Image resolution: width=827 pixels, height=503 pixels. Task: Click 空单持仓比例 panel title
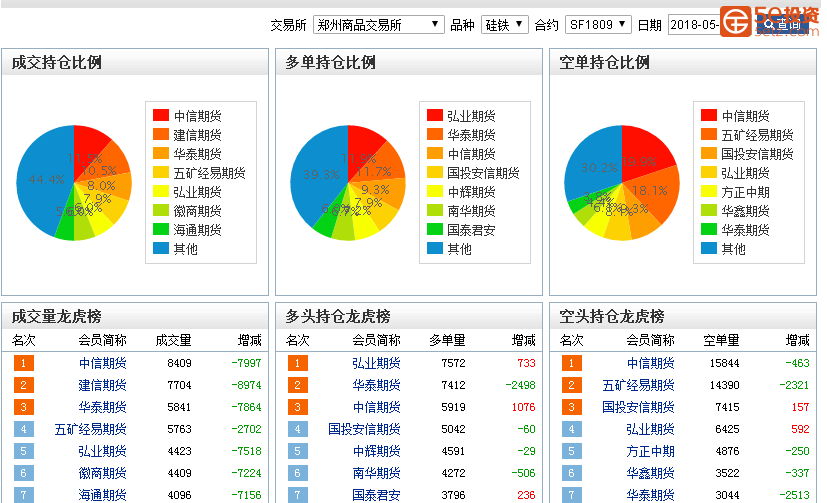604,62
